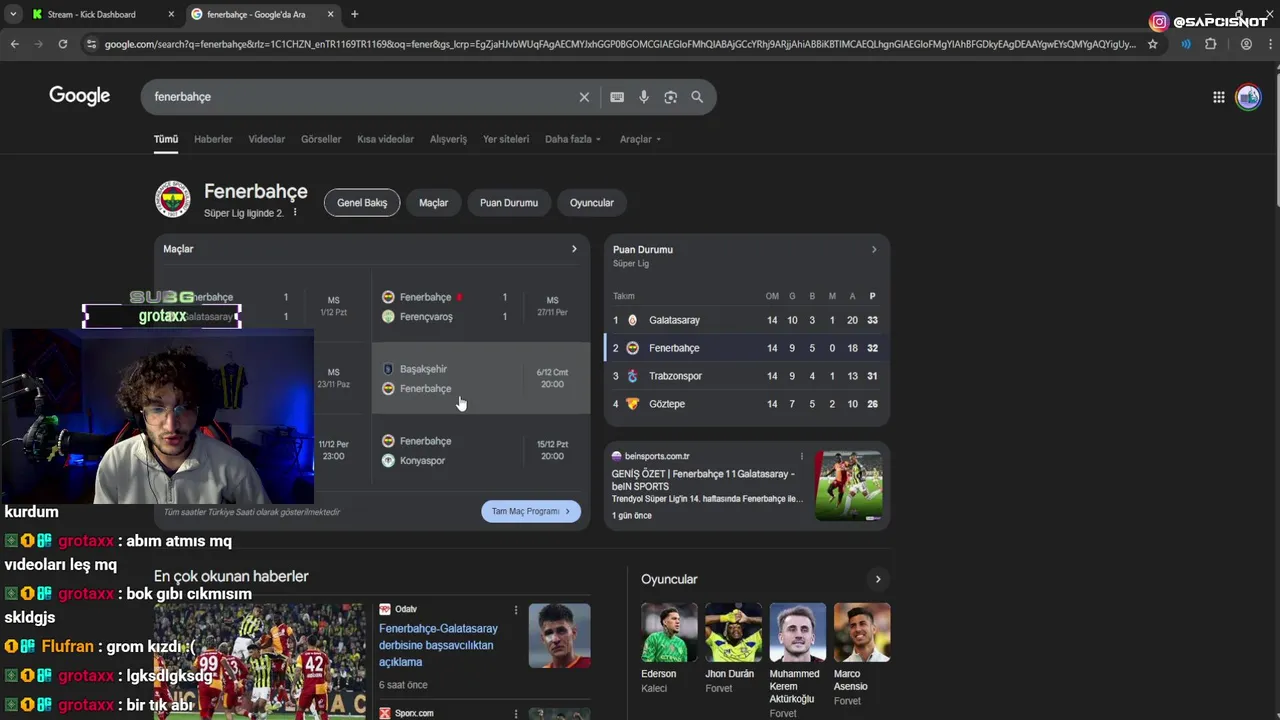Select Galatasaray row in standings table
Image resolution: width=1280 pixels, height=720 pixels.
tap(746, 320)
